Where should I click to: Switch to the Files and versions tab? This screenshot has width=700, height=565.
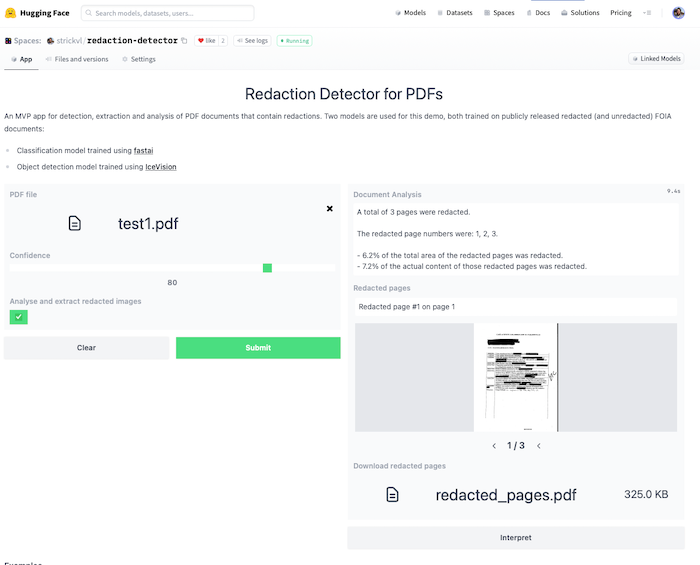[x=77, y=59]
